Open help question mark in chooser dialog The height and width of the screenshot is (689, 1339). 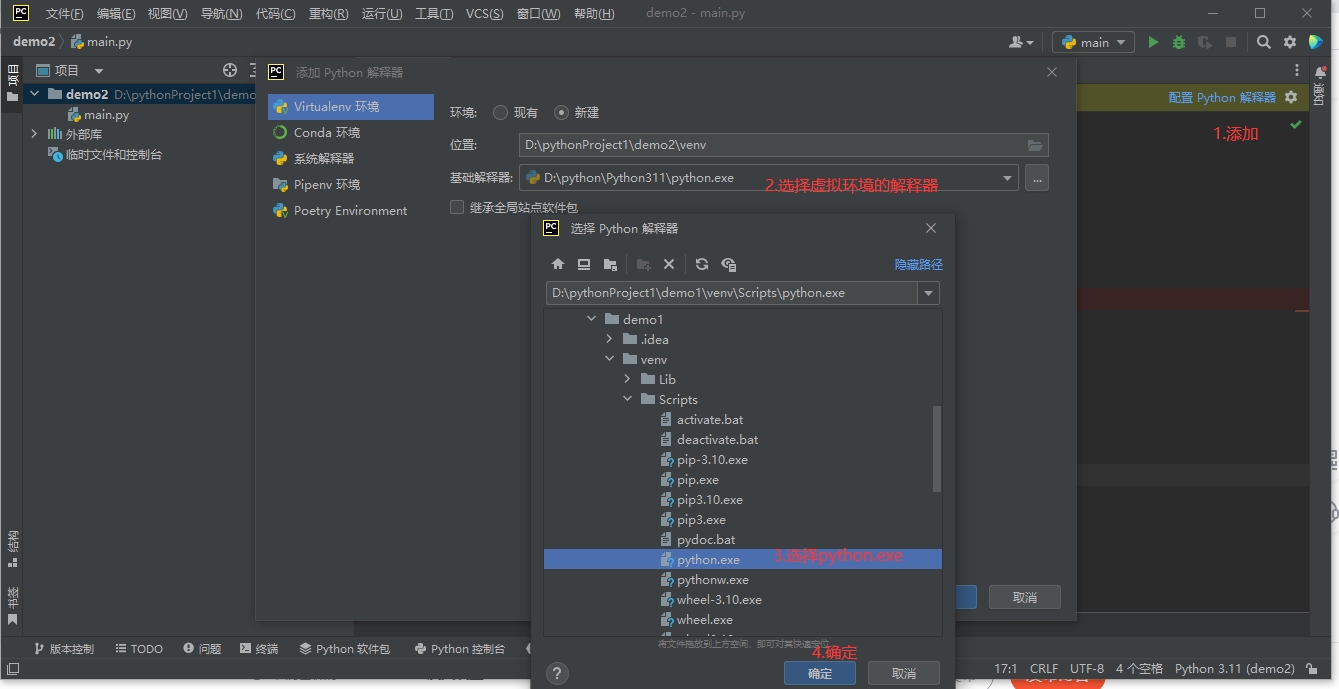pos(558,673)
